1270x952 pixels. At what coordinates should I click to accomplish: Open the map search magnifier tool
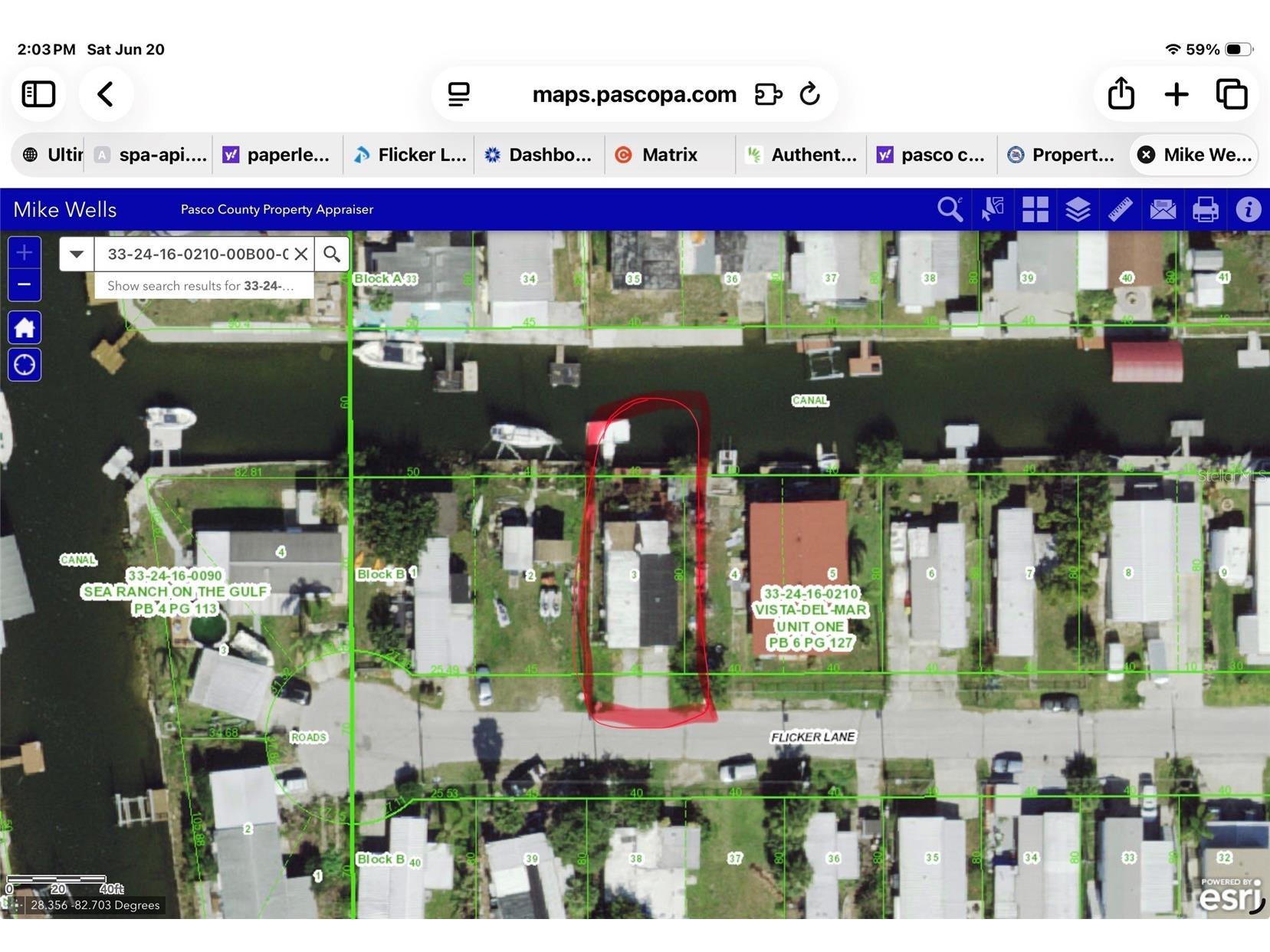pyautogui.click(x=950, y=209)
